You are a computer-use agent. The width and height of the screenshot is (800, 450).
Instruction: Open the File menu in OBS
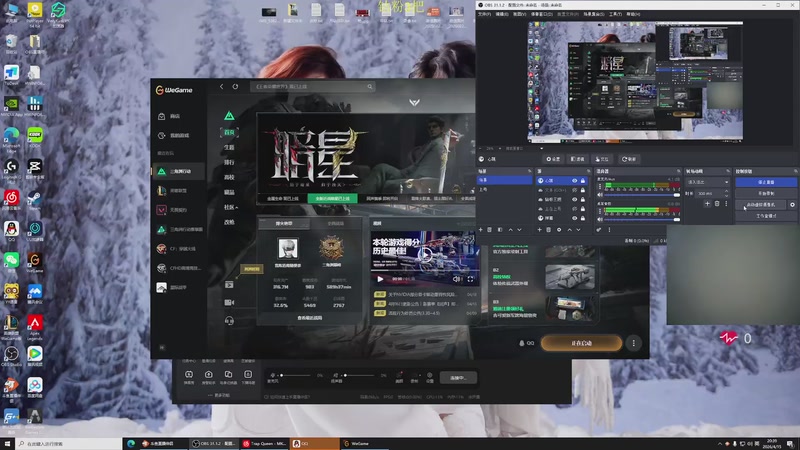(x=484, y=14)
